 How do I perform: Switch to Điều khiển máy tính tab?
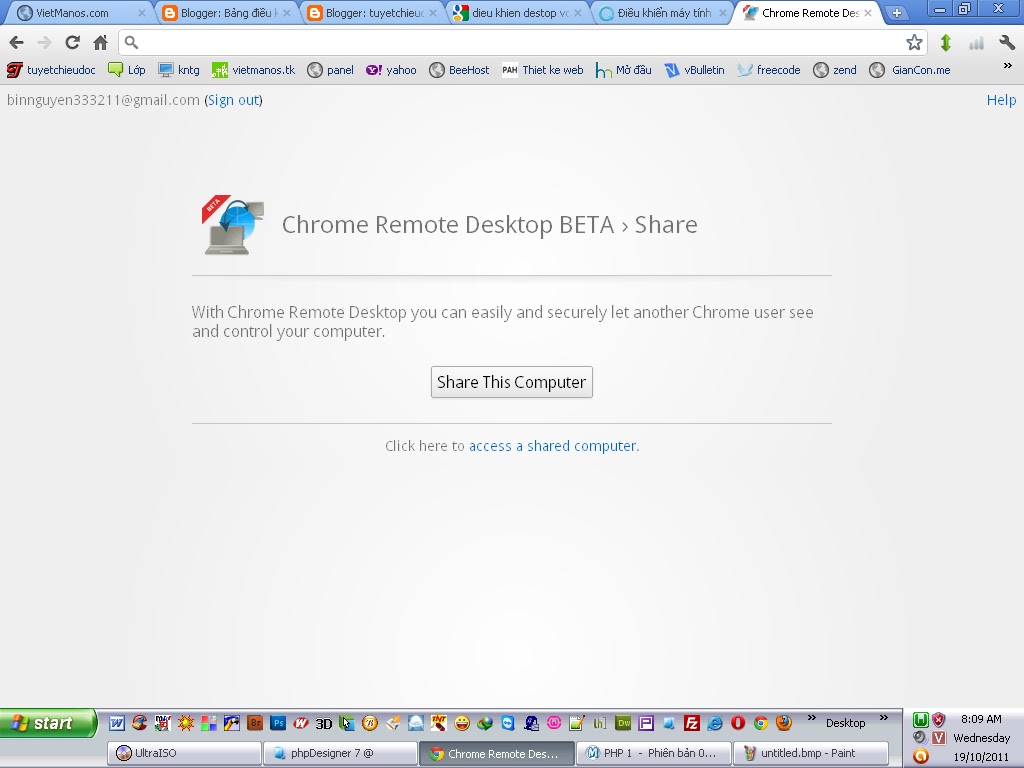coord(662,12)
